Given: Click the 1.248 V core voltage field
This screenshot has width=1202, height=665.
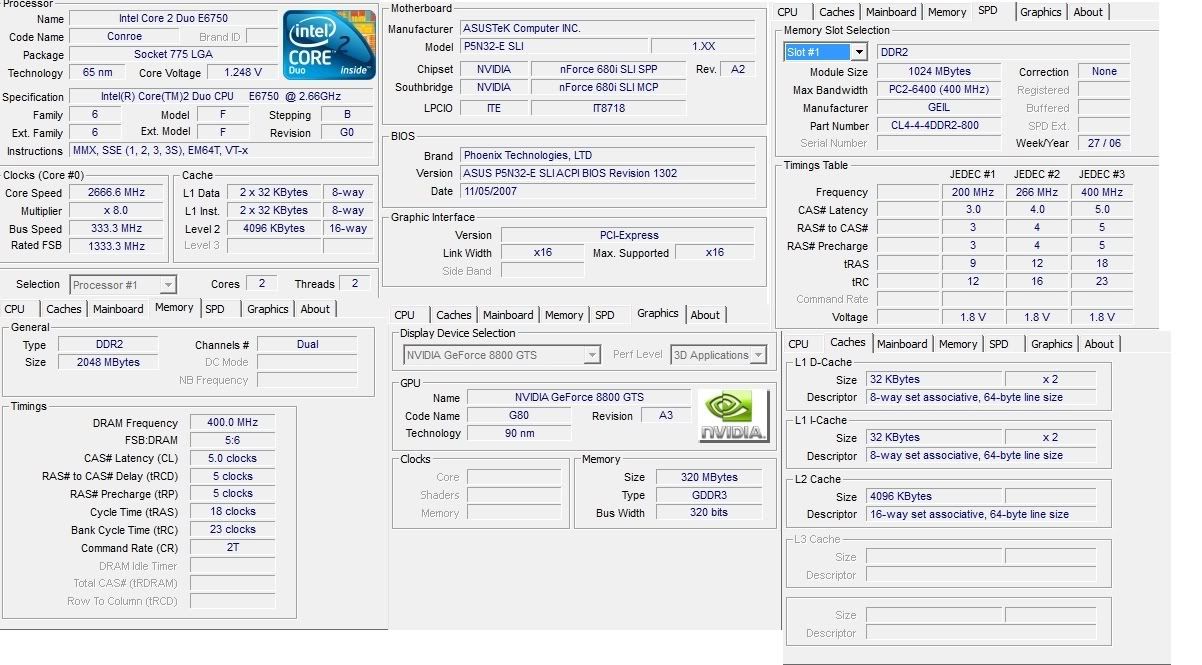Looking at the screenshot, I should click(x=243, y=73).
